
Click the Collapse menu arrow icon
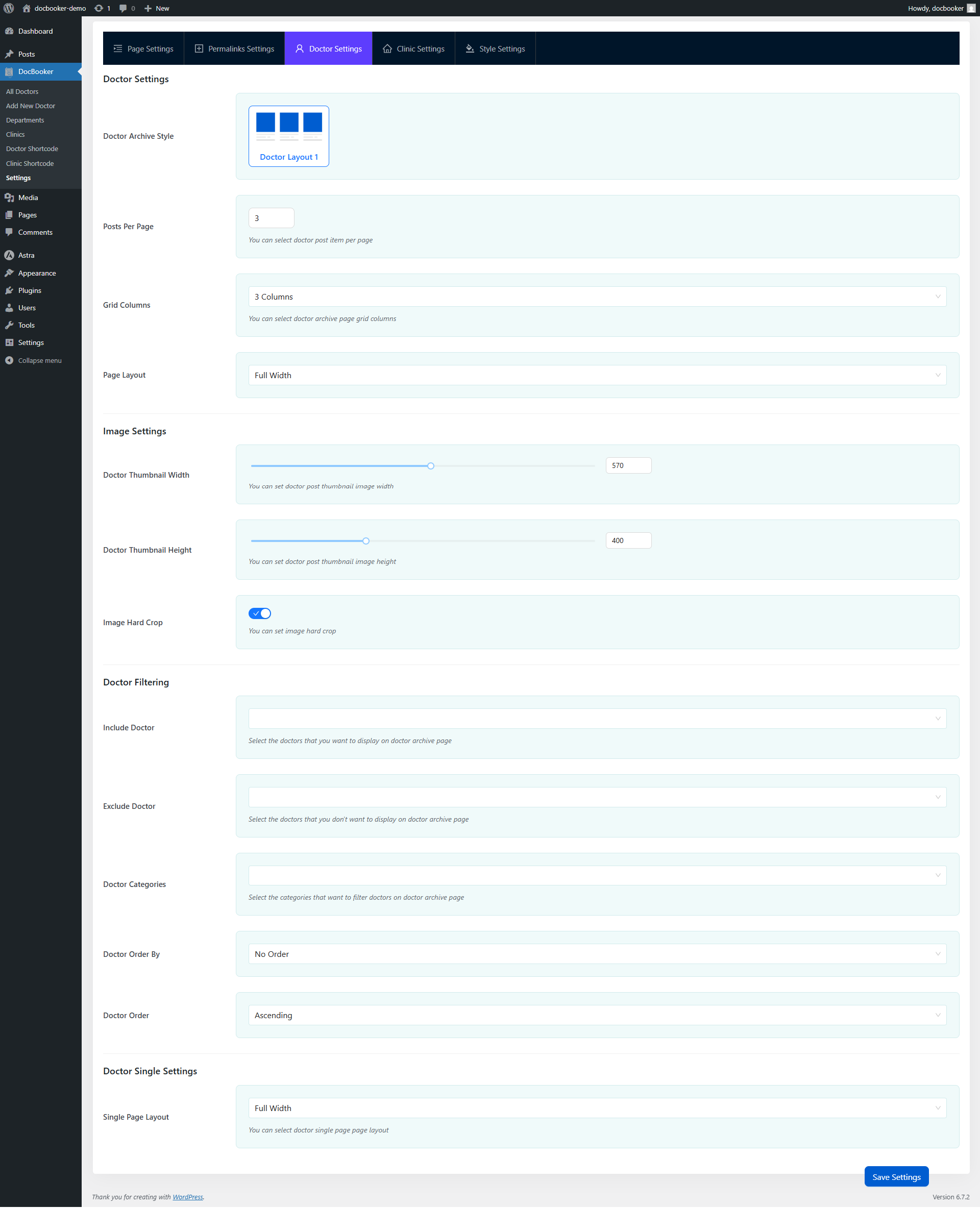coord(9,361)
